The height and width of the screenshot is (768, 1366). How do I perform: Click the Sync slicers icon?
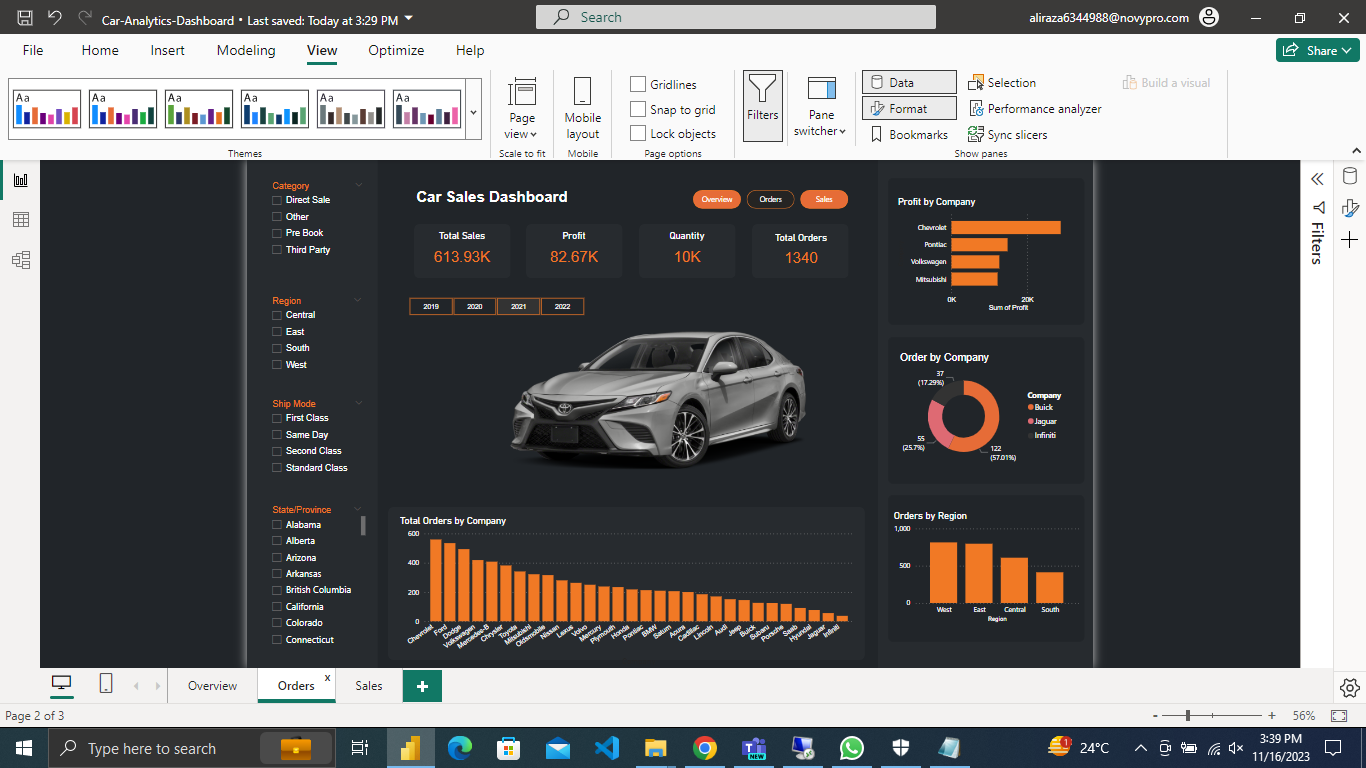(1007, 135)
